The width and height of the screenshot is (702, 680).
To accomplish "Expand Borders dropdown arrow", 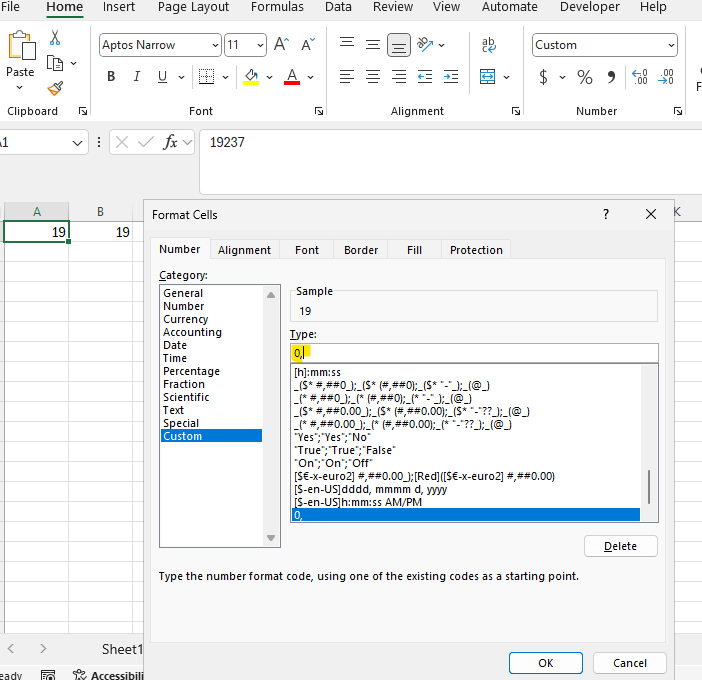I will [x=226, y=77].
